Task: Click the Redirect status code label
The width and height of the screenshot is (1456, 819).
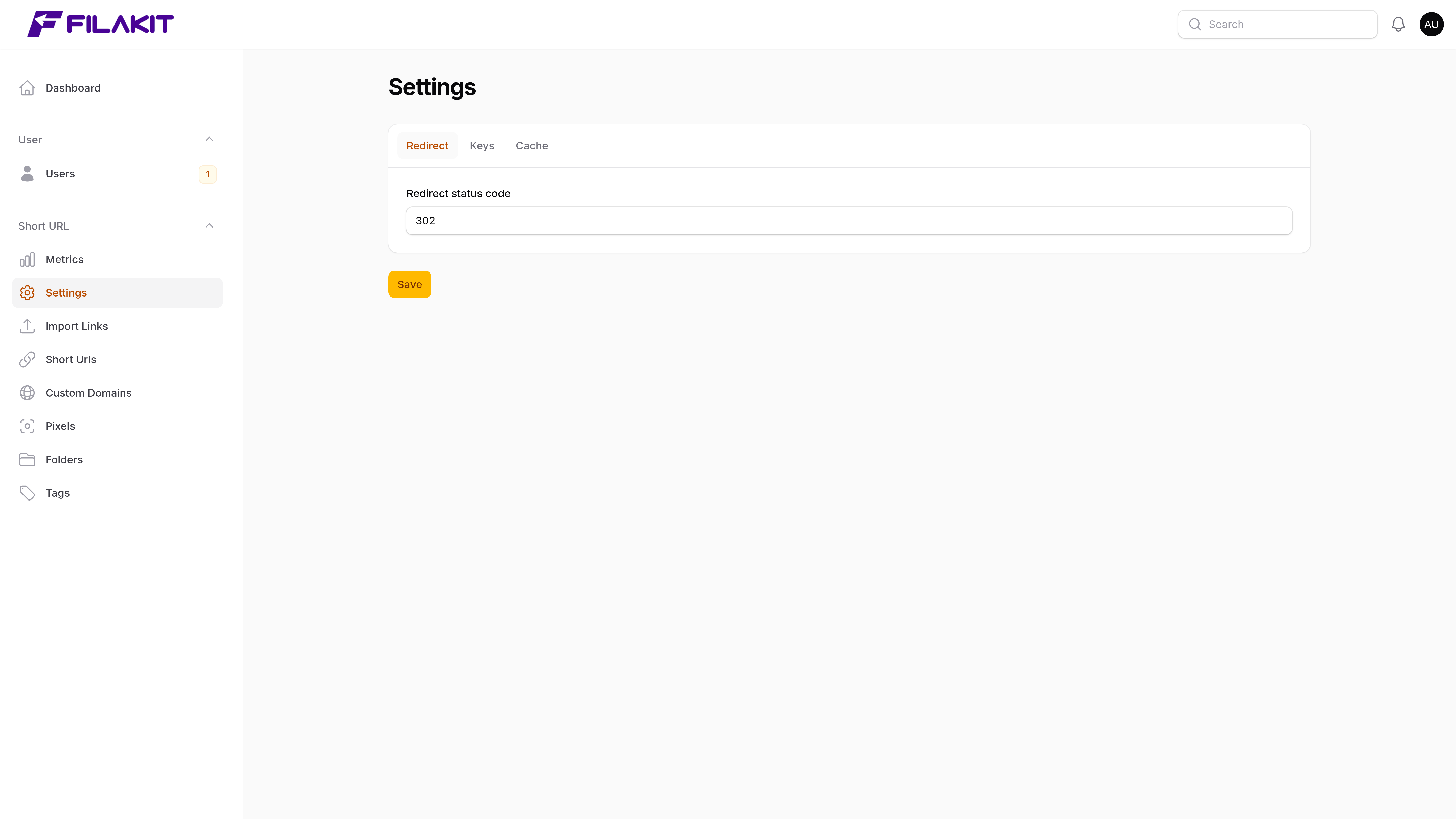Action: (x=458, y=193)
